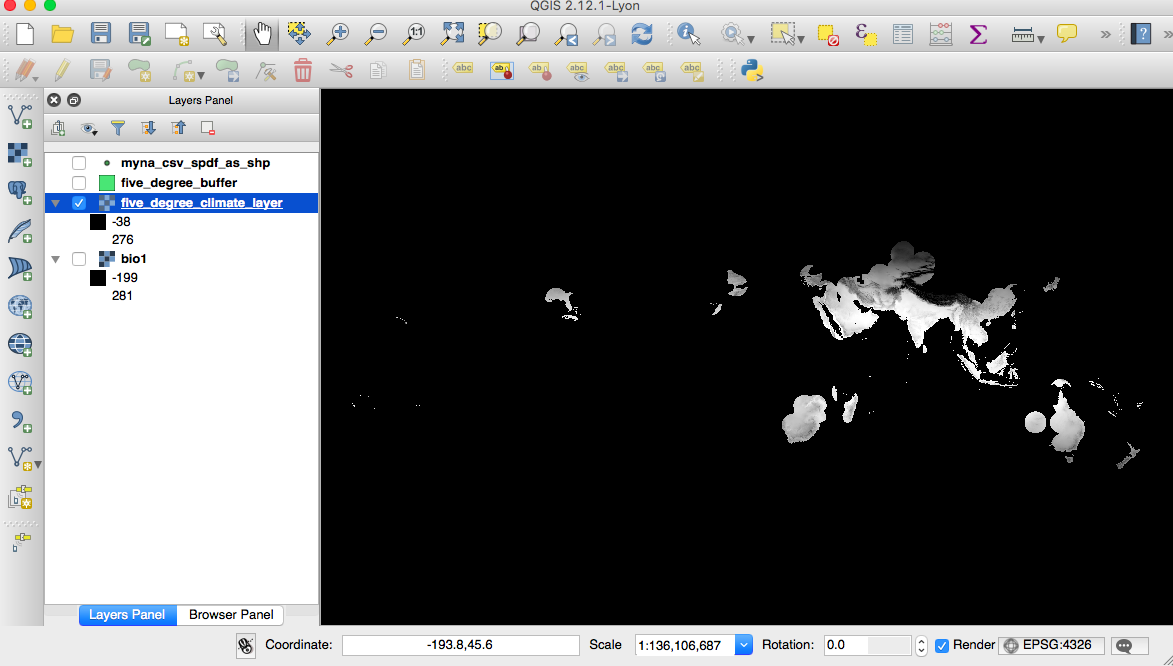Zoom to native resolution 1:1
This screenshot has height=666, width=1173.
pyautogui.click(x=414, y=34)
